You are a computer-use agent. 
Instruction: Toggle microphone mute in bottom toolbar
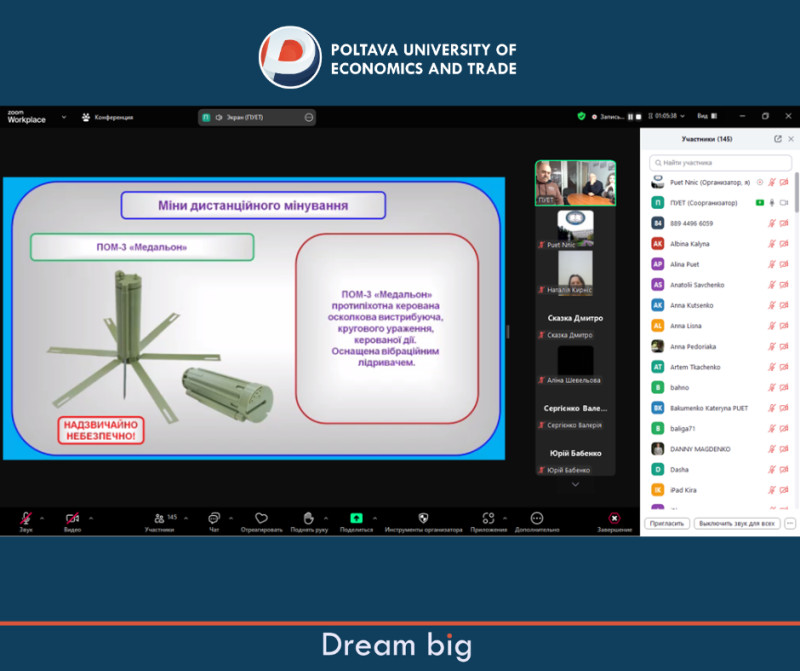(x=26, y=518)
